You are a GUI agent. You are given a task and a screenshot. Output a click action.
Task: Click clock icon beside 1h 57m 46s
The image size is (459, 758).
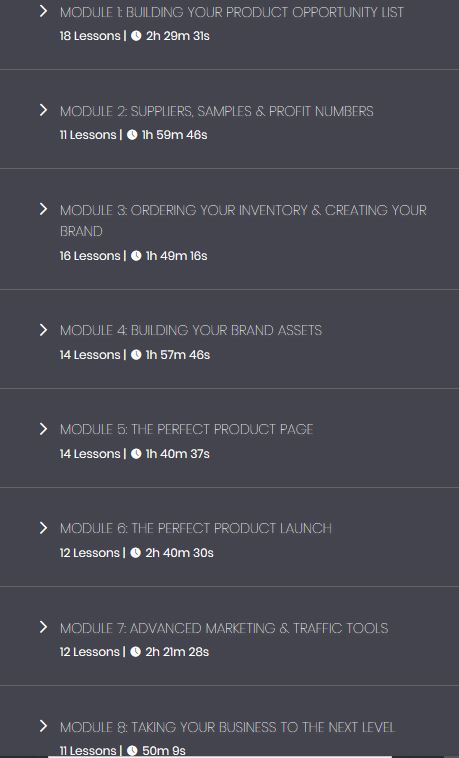136,355
